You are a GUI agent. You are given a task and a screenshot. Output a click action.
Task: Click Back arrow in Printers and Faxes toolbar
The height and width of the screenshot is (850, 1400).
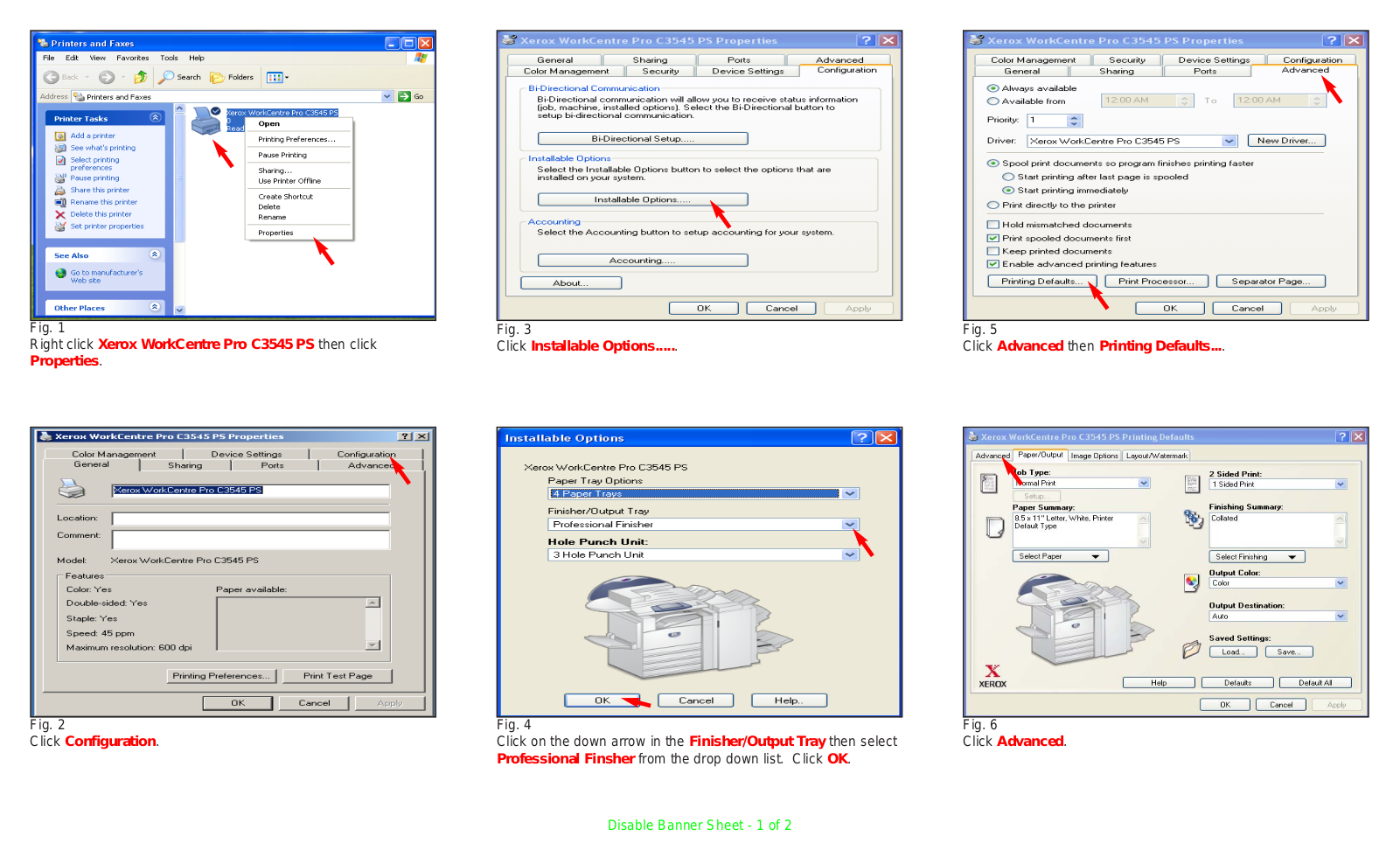point(52,77)
